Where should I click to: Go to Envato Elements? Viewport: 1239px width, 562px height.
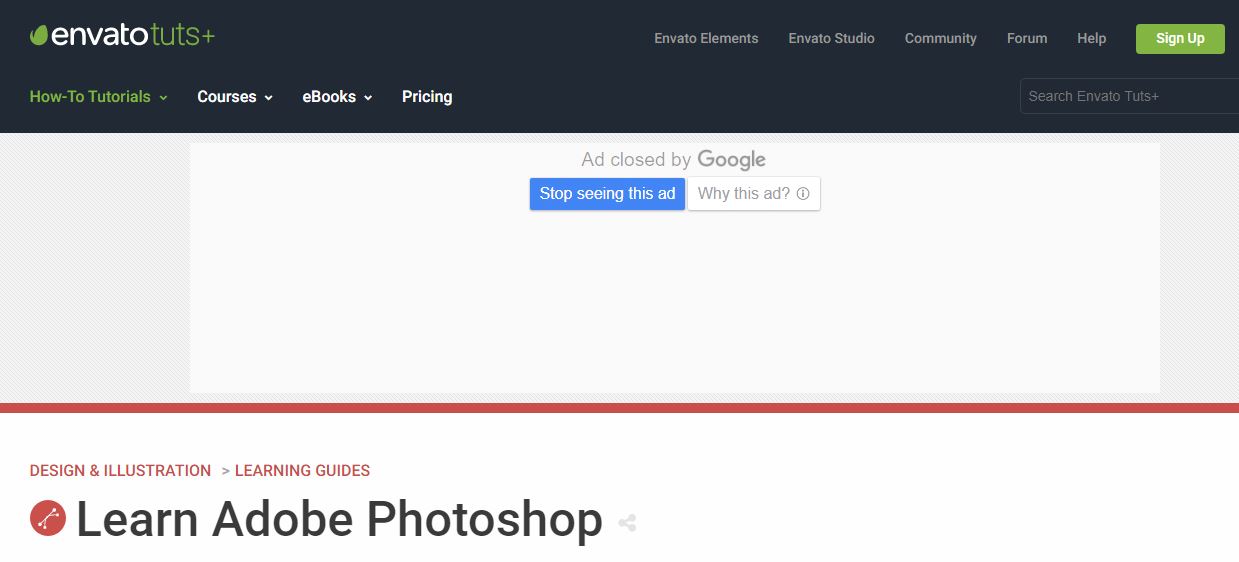[x=706, y=38]
